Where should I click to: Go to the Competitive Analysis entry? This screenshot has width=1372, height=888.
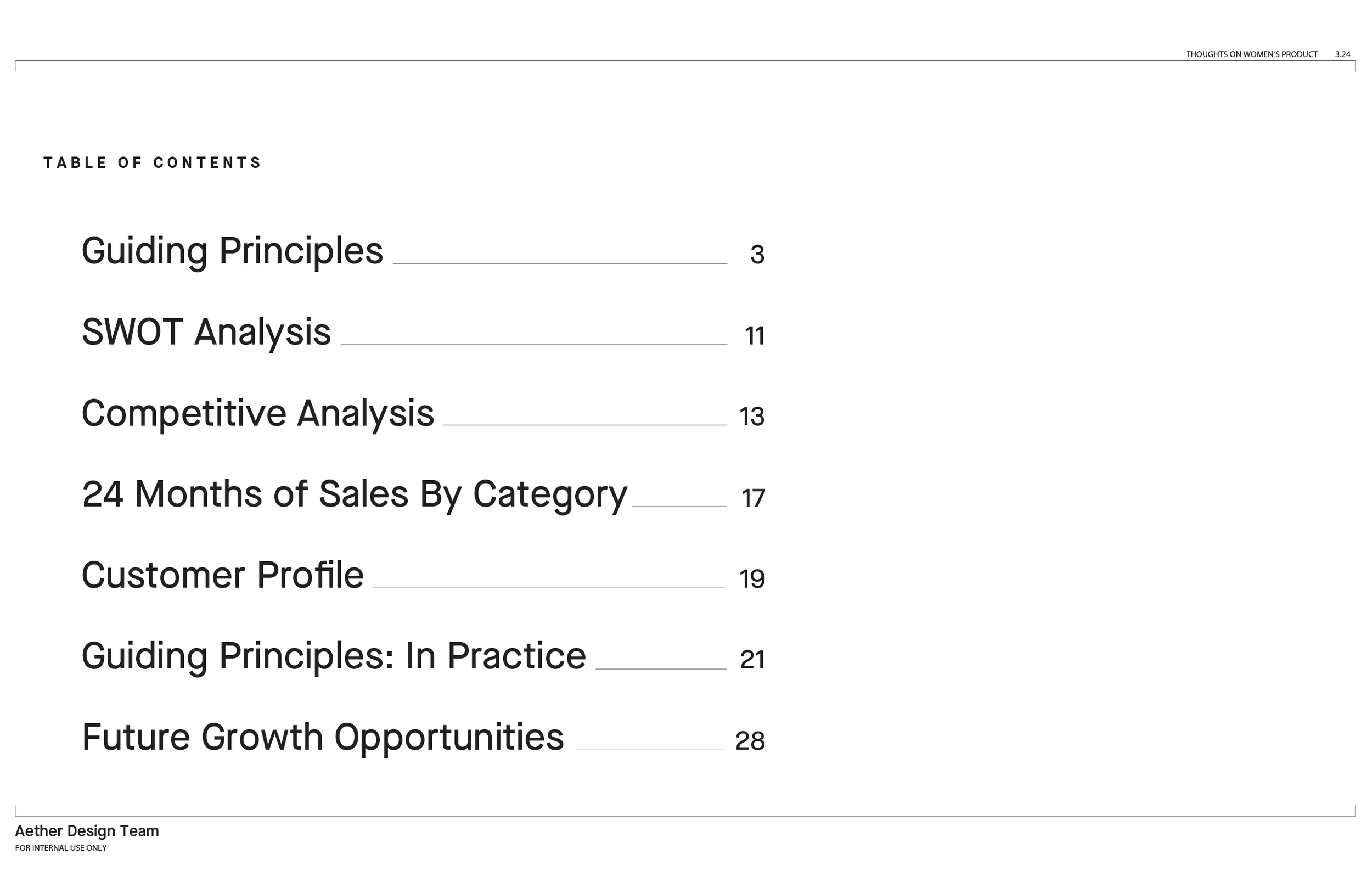pos(258,414)
